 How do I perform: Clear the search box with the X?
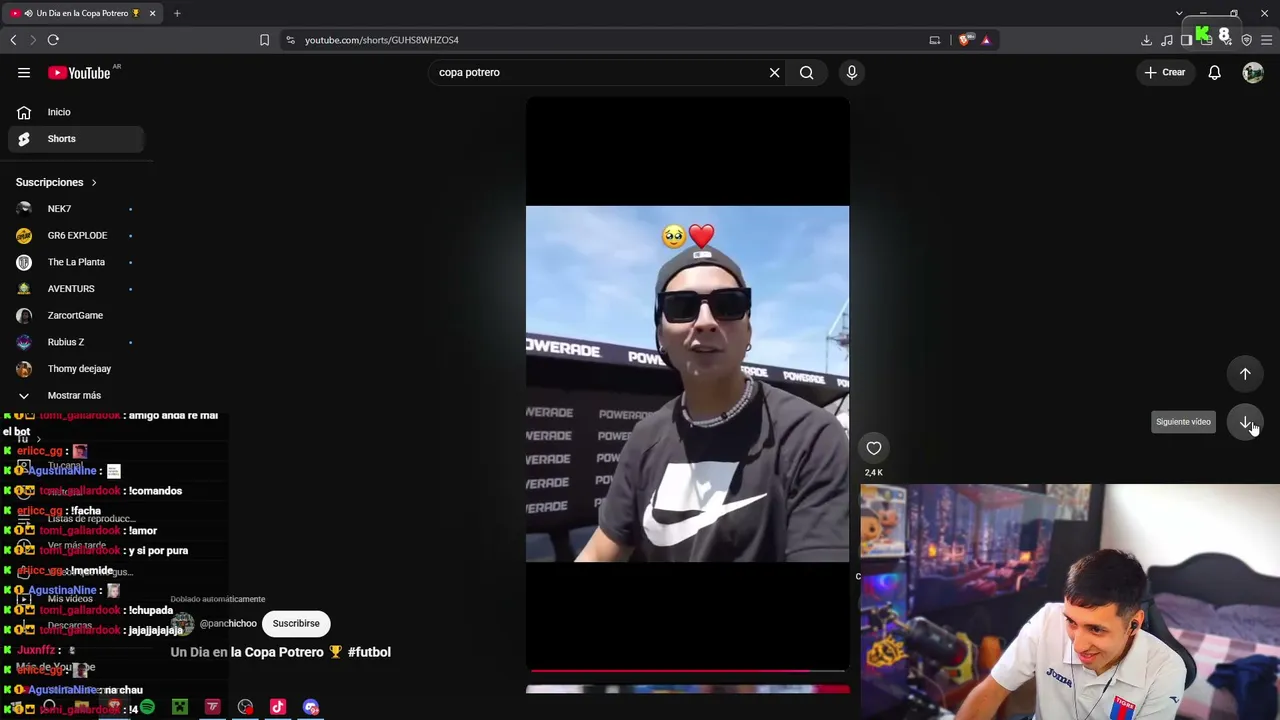pos(774,72)
